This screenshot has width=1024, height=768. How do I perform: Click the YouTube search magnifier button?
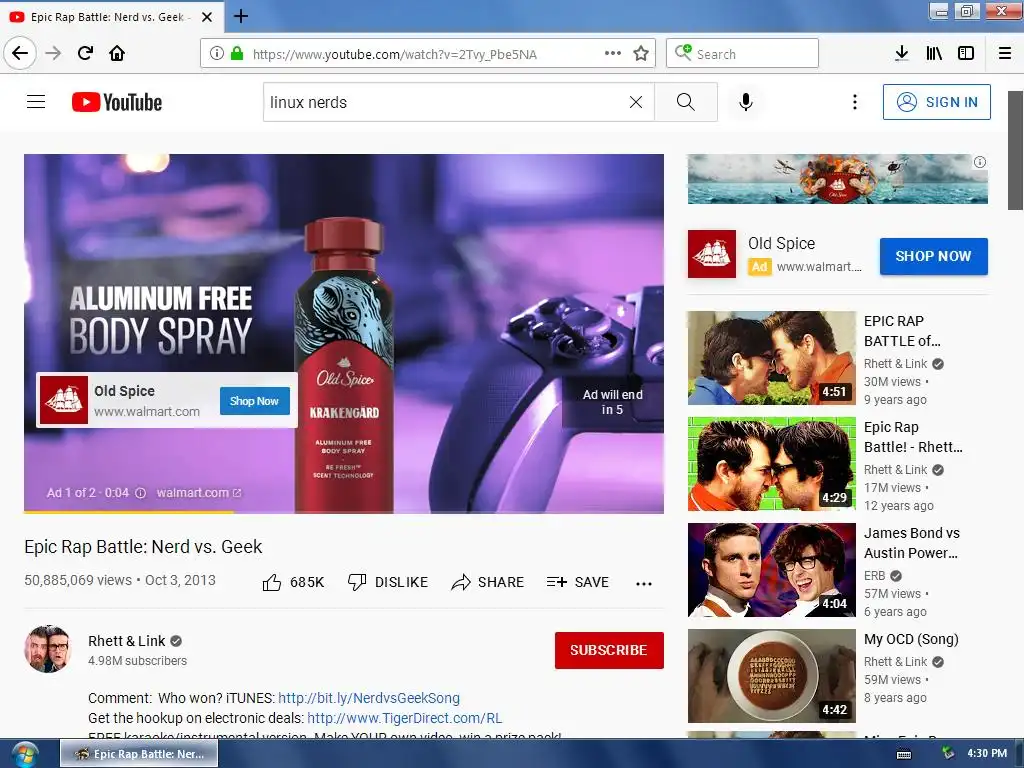point(686,102)
